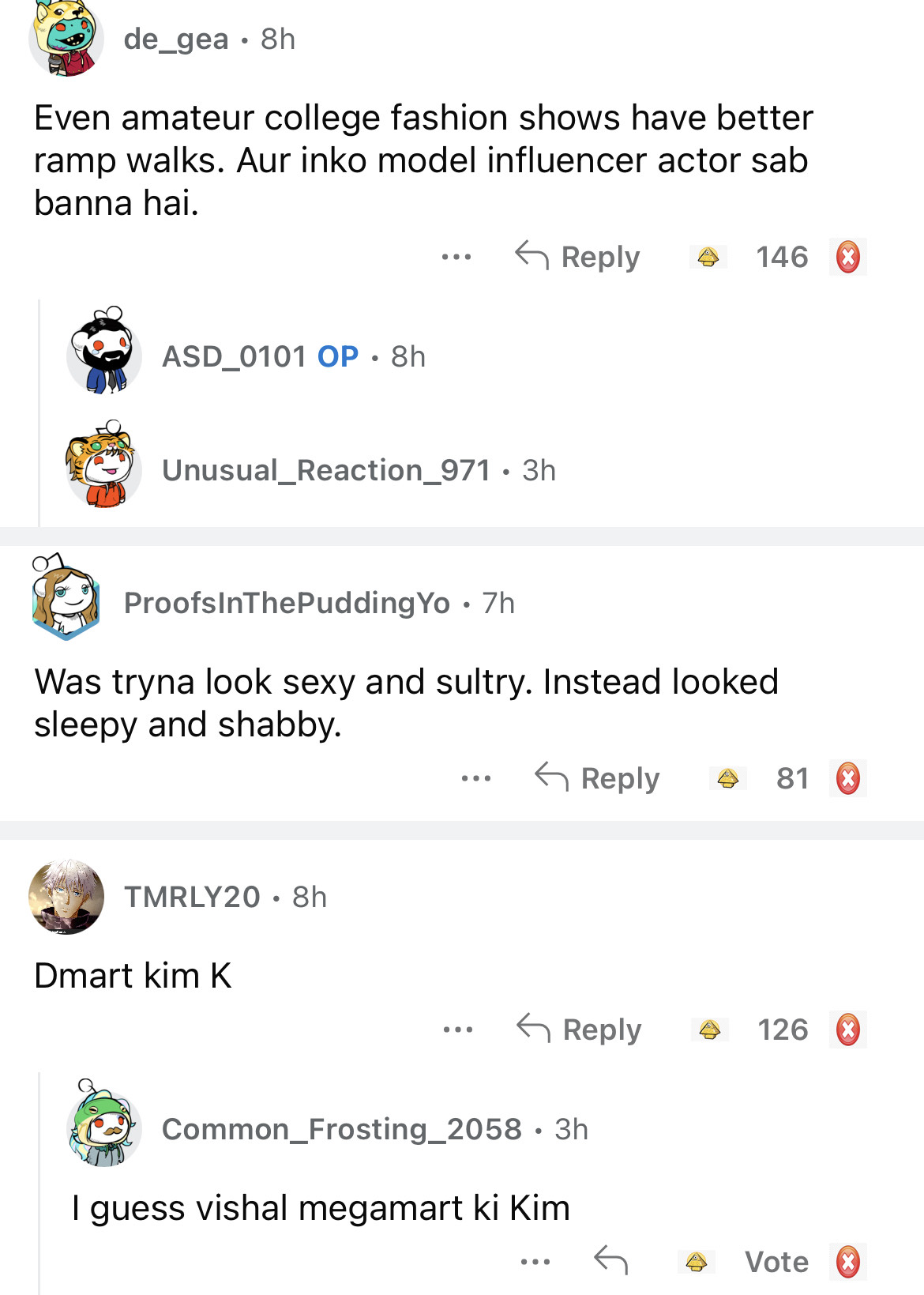Open ProofsInThePuddingYo's user profile
The image size is (924, 1295).
coord(287,604)
